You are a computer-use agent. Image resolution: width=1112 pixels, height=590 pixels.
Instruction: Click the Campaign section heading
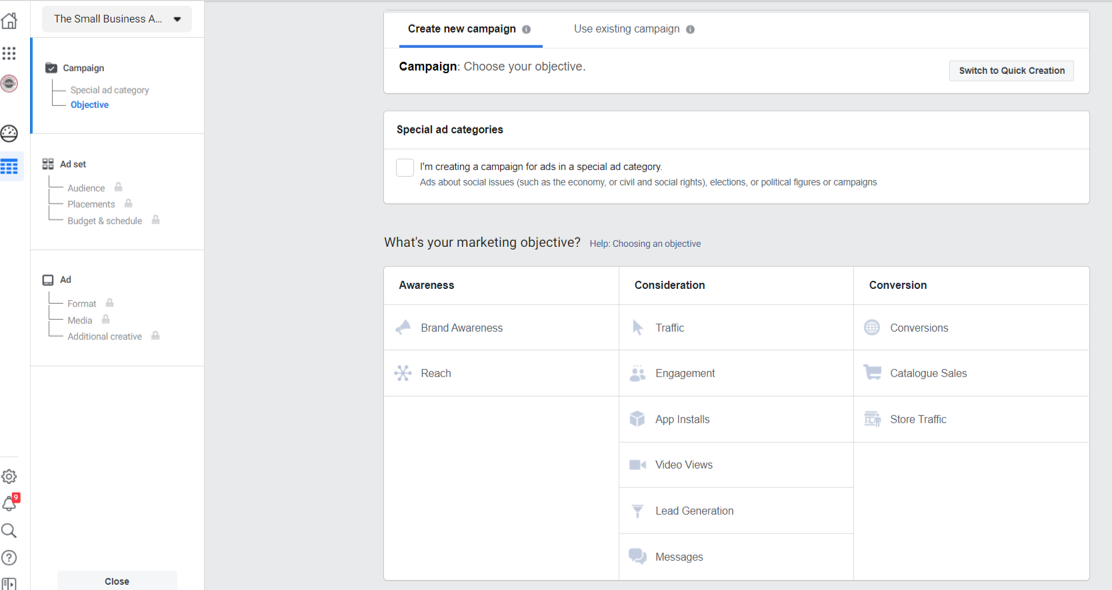83,68
